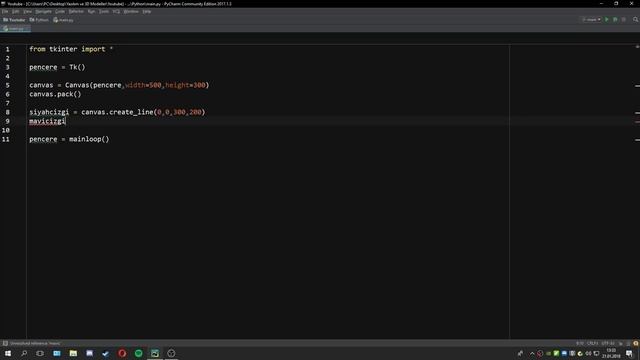640x360 pixels.
Task: Open Task View on the taskbar
Action: [40, 353]
